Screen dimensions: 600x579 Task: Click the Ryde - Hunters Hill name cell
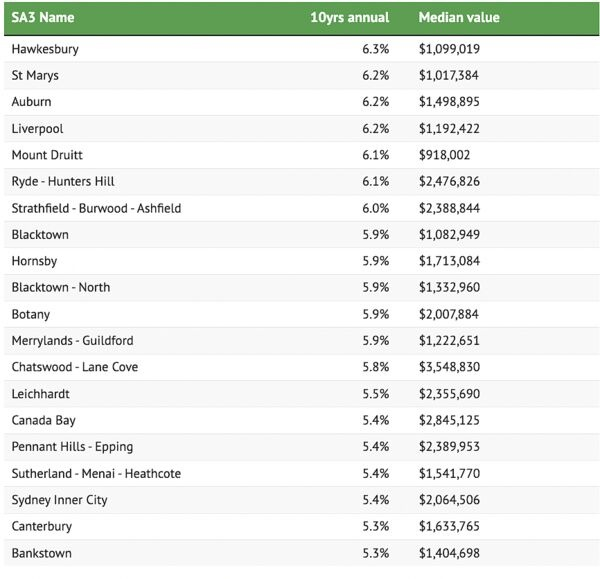(x=63, y=181)
